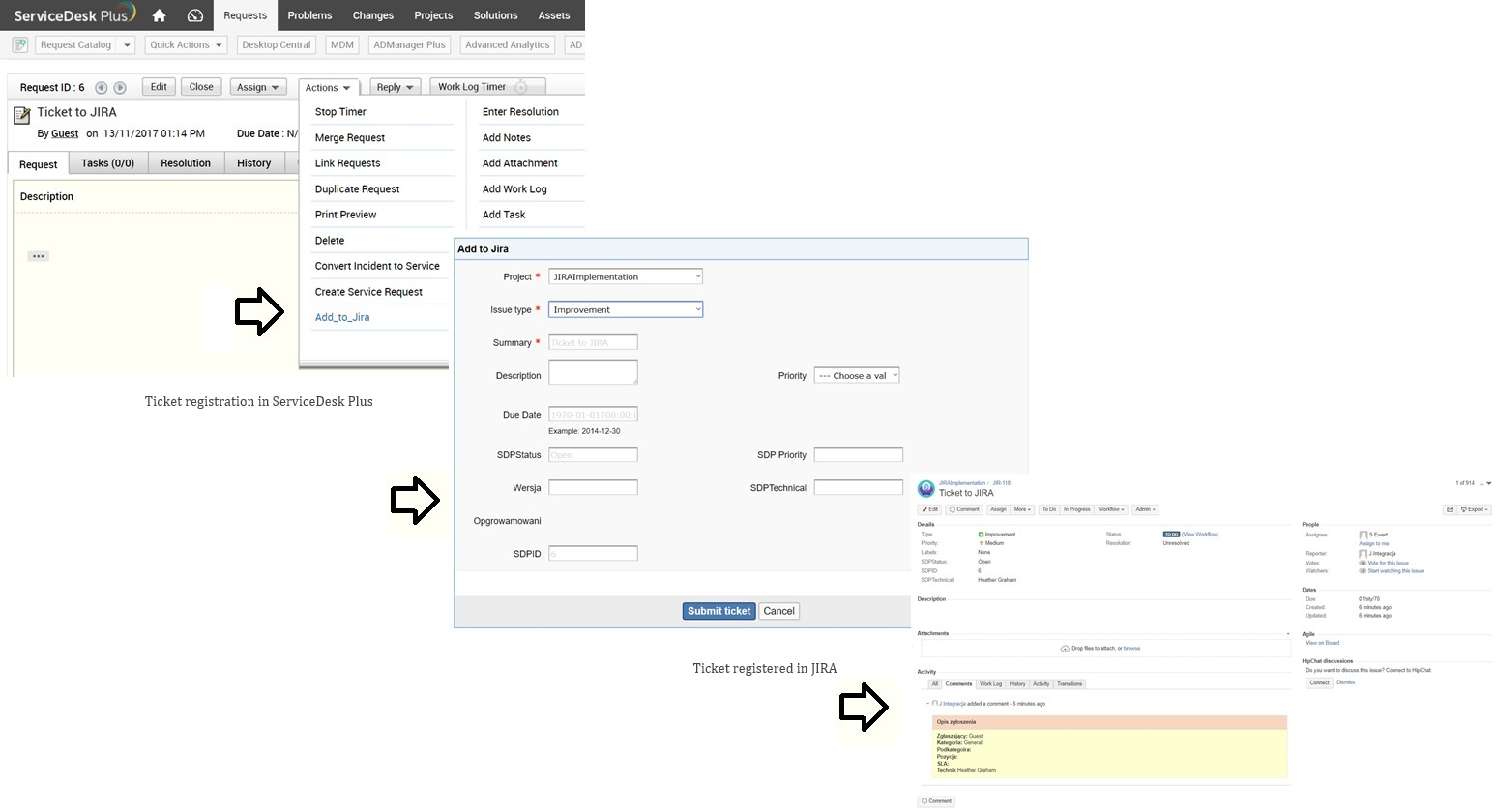Switch to the Requests tab
Viewport: 1497px width, 812px height.
click(245, 15)
